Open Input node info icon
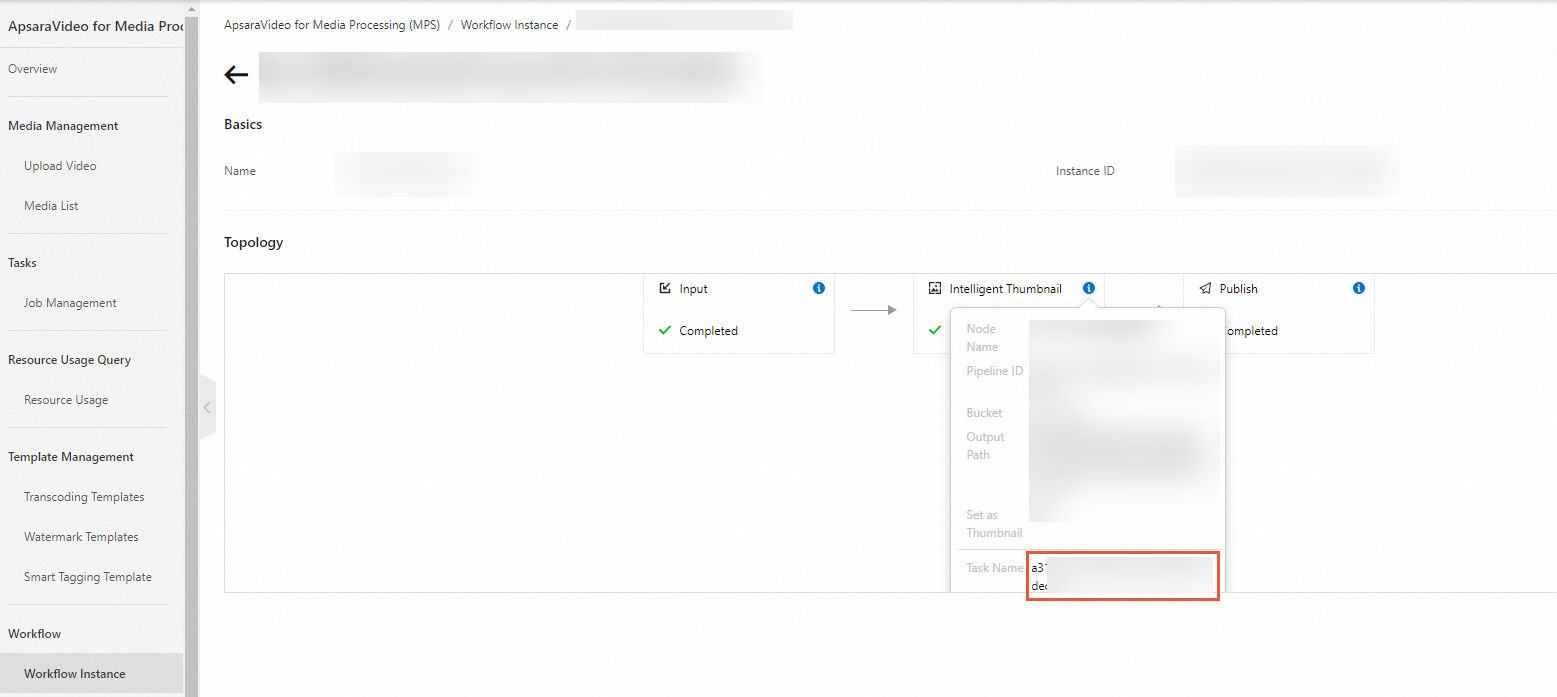Screen dimensions: 1557x697 point(819,288)
